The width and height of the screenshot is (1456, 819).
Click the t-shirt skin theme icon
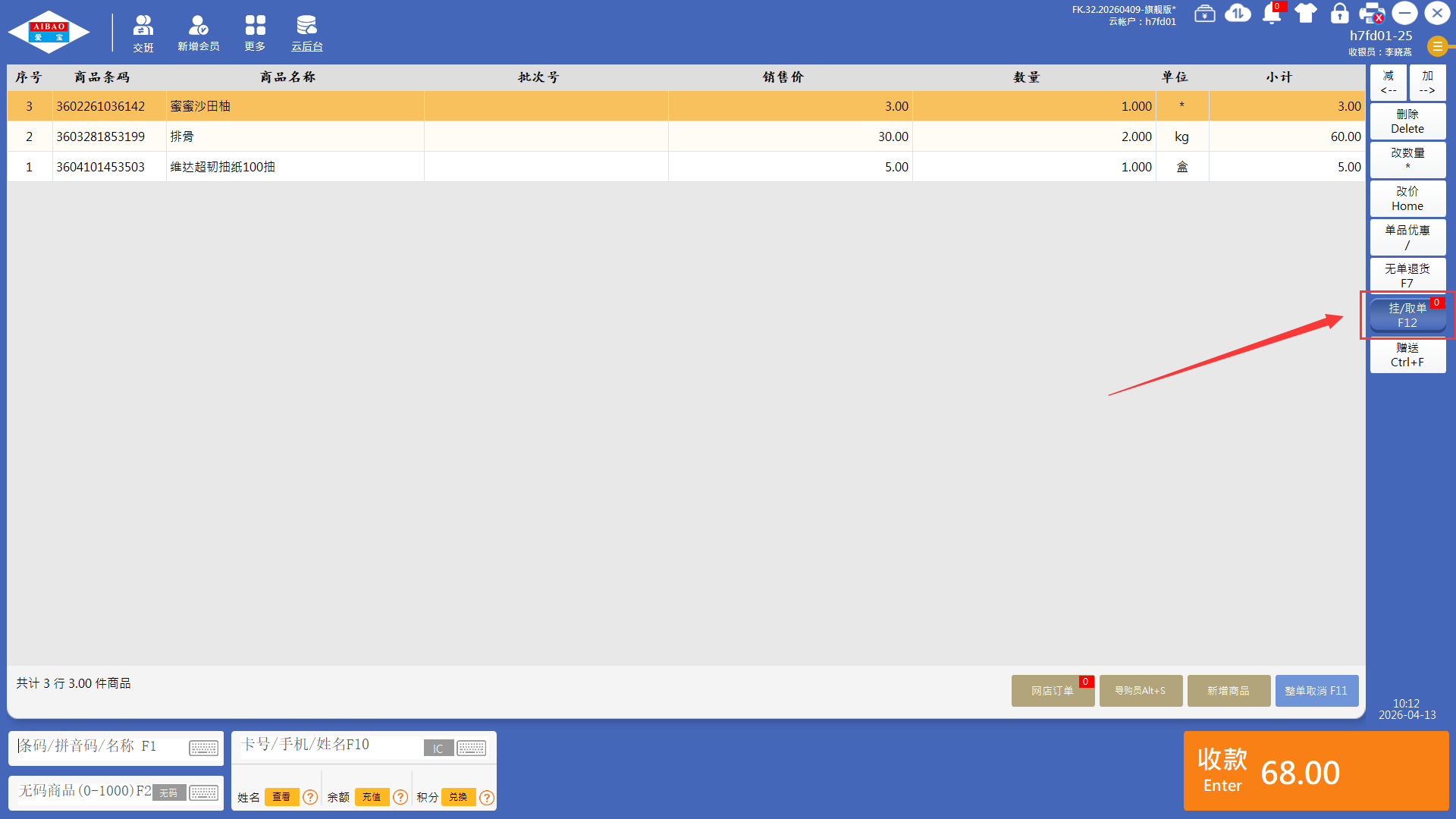(x=1306, y=14)
